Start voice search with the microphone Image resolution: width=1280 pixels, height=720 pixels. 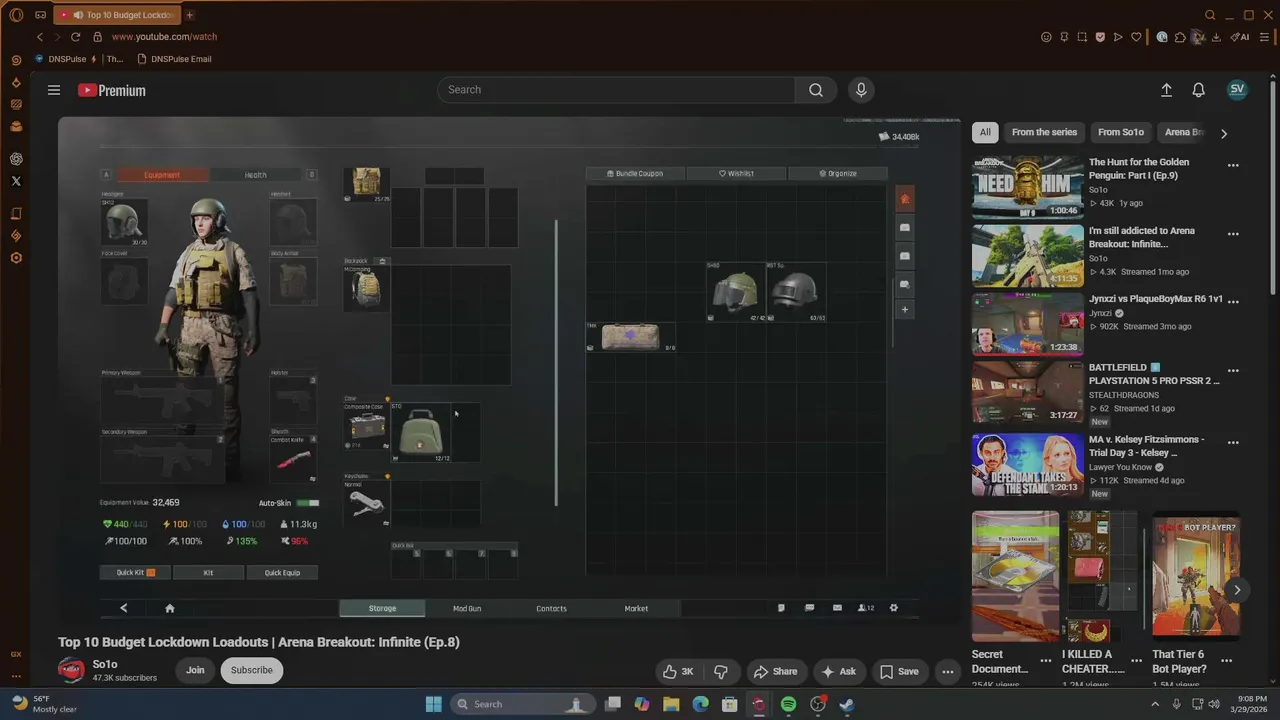[x=861, y=90]
